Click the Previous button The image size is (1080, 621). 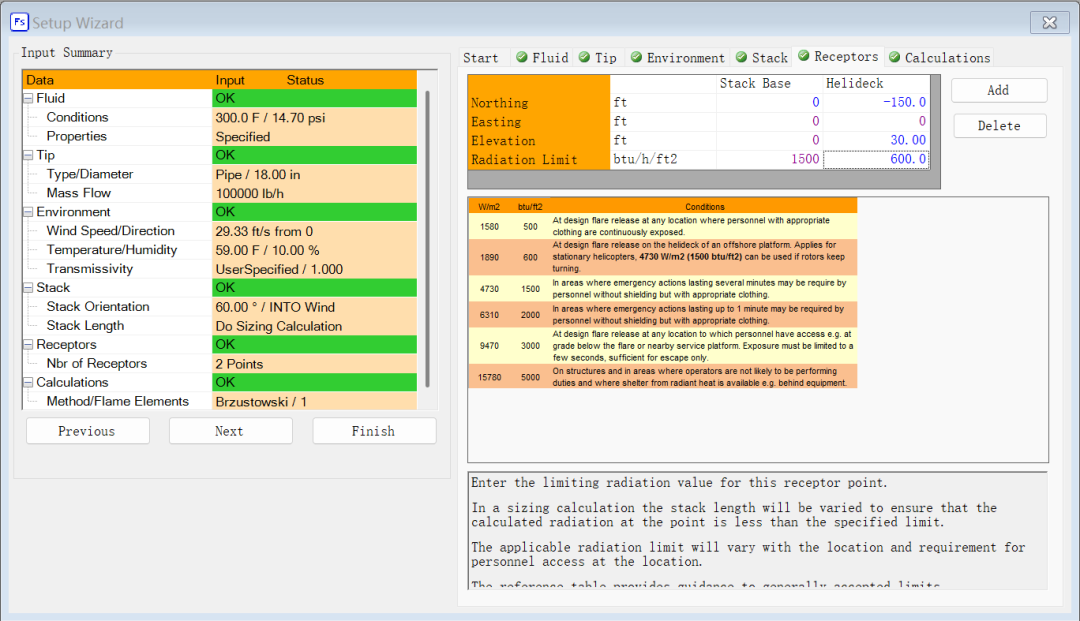87,431
